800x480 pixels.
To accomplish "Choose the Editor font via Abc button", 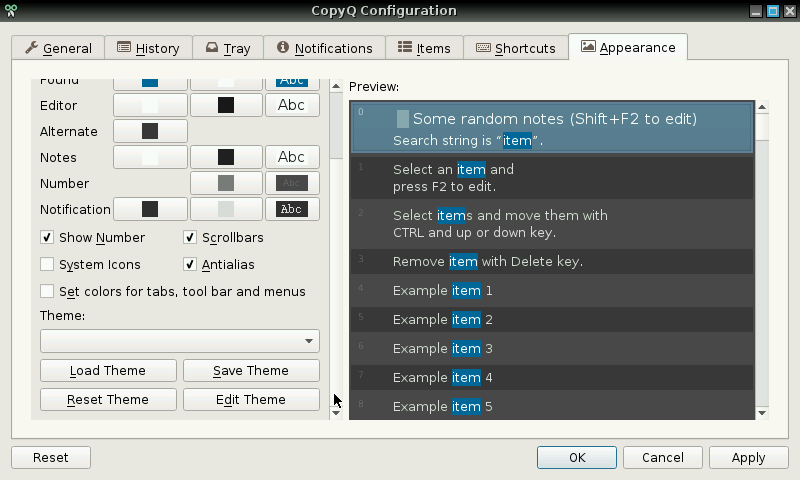I will pos(292,105).
